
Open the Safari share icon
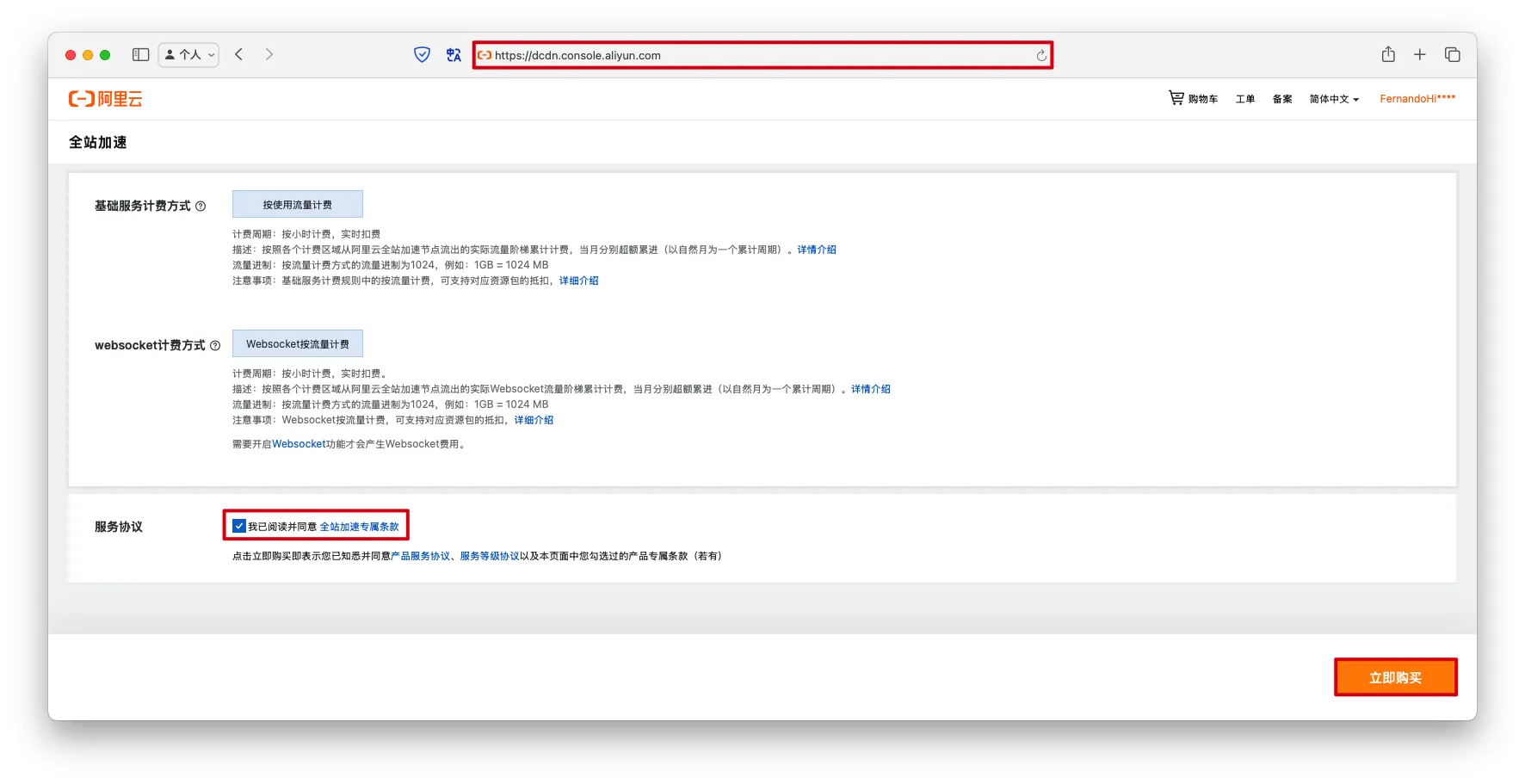coord(1388,55)
